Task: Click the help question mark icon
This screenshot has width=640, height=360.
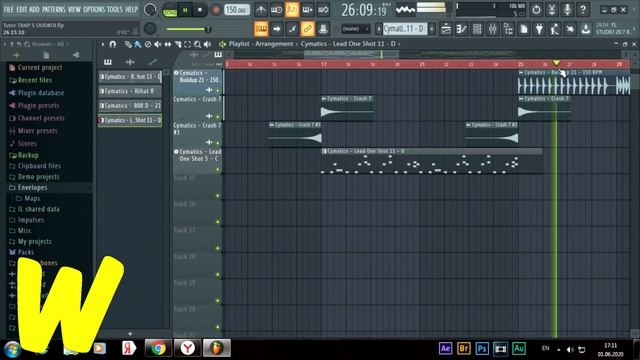Action: [583, 9]
